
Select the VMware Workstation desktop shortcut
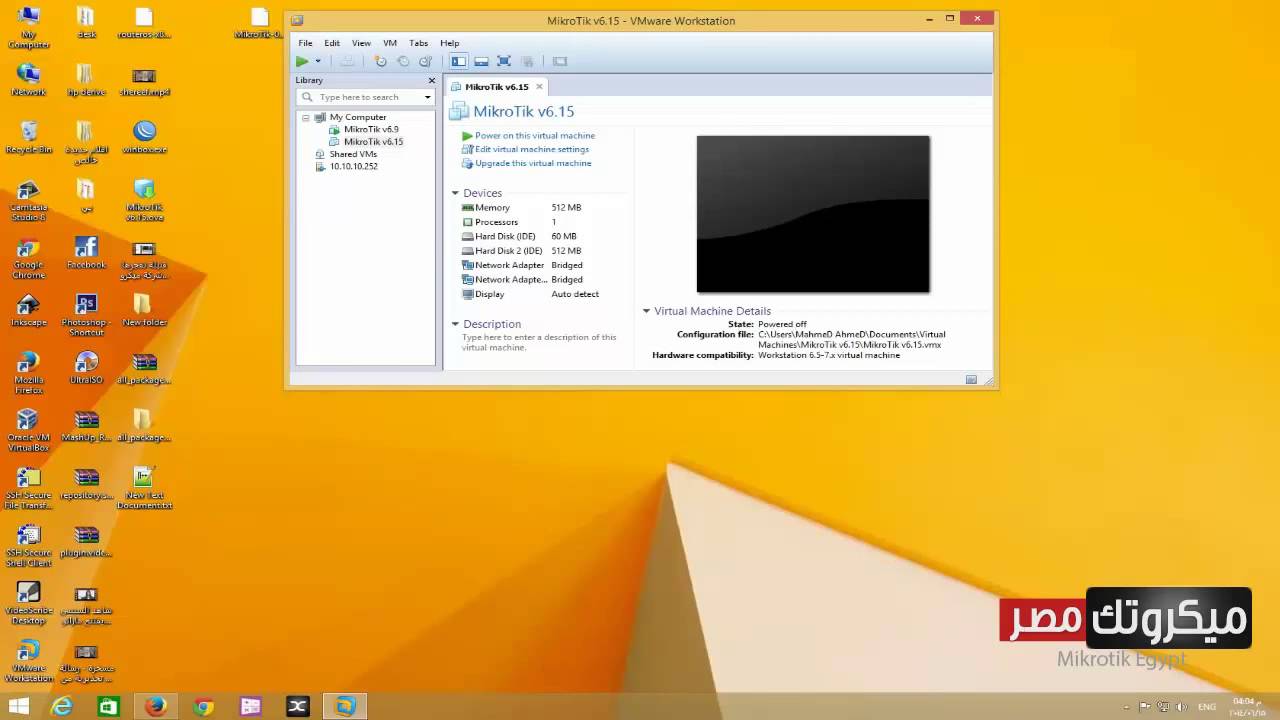28,661
